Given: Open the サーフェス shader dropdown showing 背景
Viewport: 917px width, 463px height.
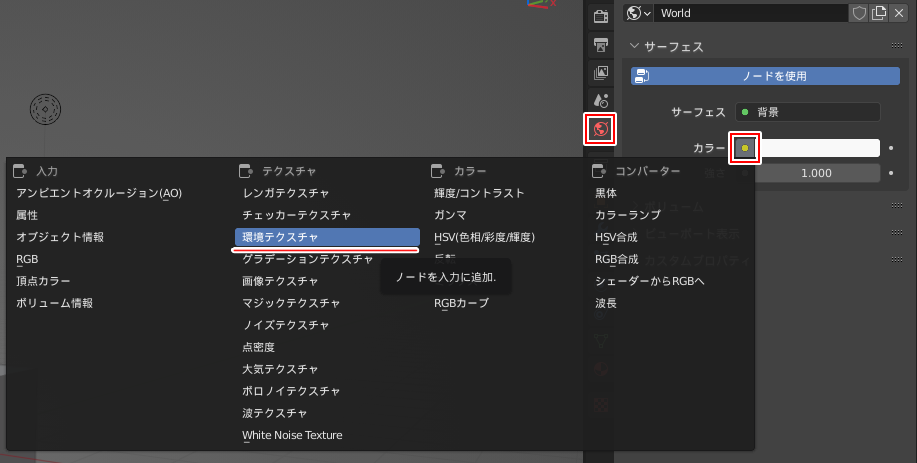Looking at the screenshot, I should 807,112.
